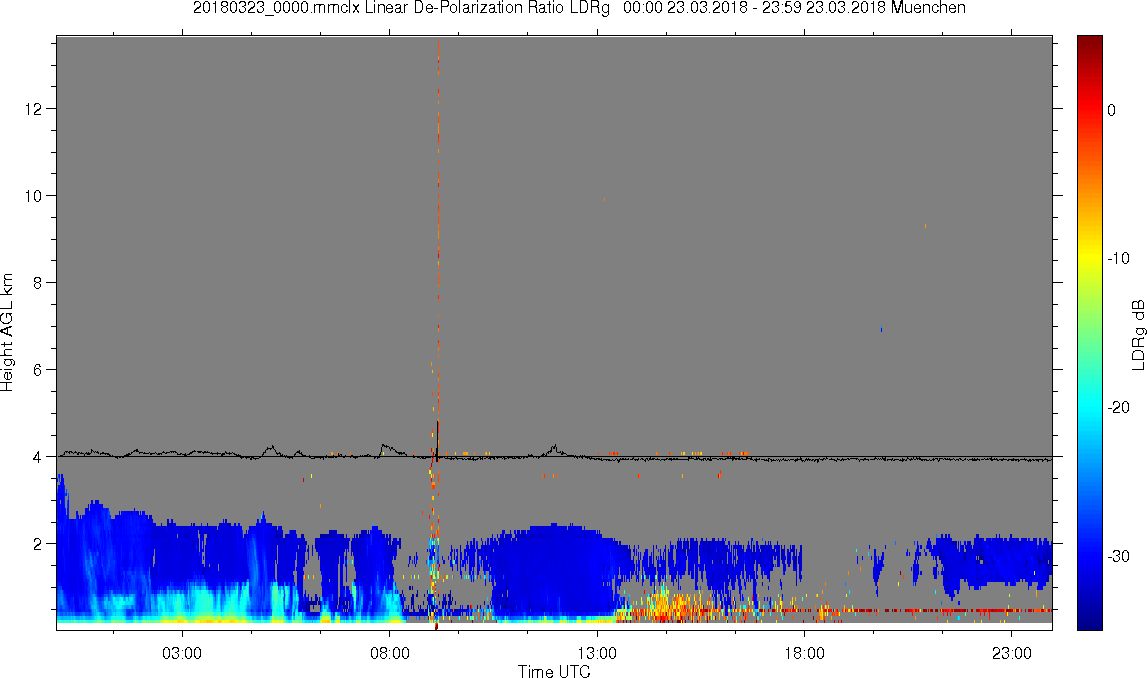1147x678 pixels.
Task: Click the colorbar label '-10'
Action: click(1118, 259)
